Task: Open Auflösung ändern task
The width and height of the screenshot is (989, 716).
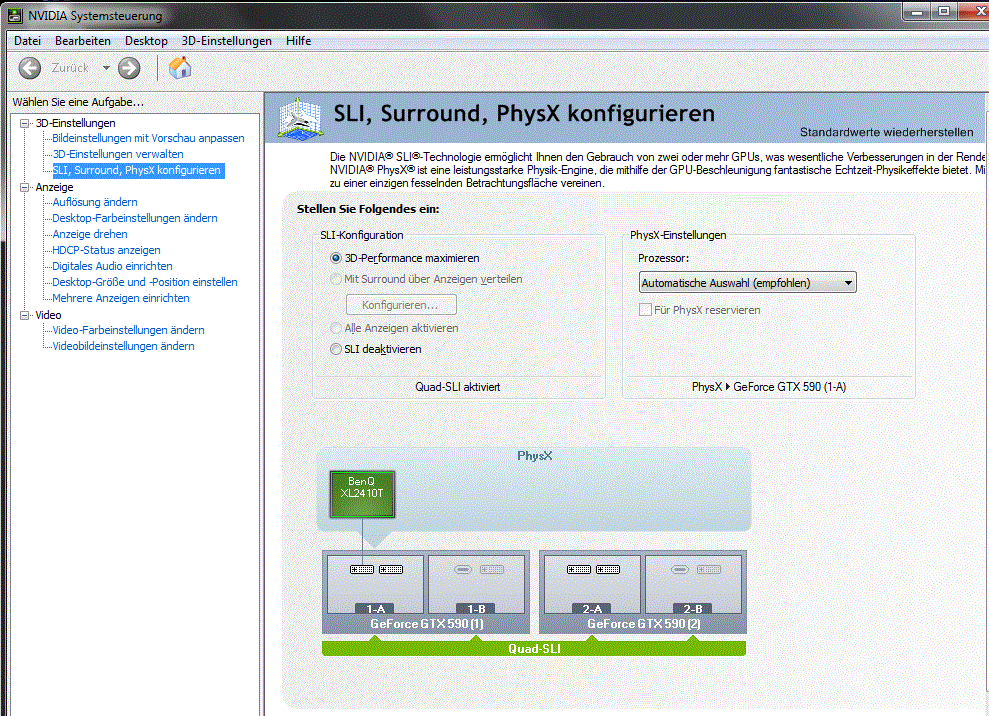Action: [x=95, y=202]
